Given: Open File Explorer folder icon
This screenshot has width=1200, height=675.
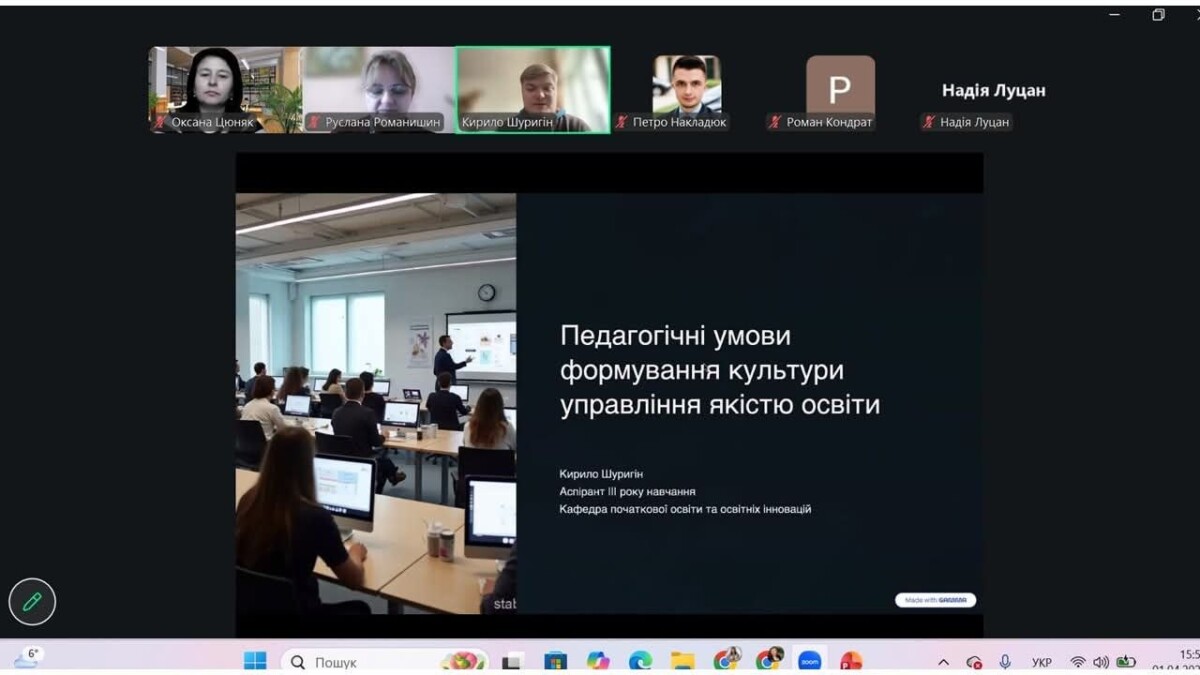Looking at the screenshot, I should coord(682,661).
